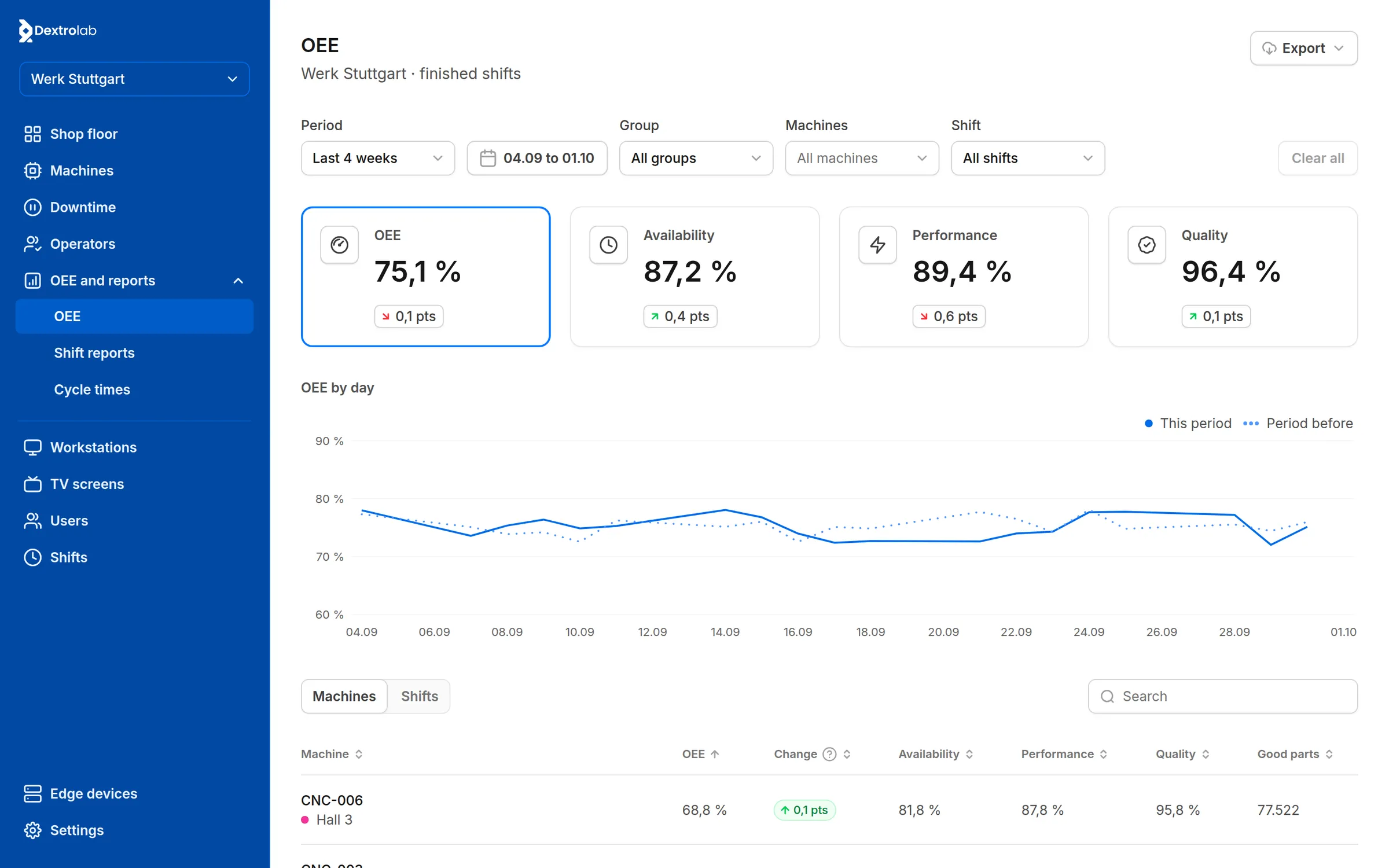The width and height of the screenshot is (1389, 868).
Task: Click the Availability clock icon
Action: [608, 245]
